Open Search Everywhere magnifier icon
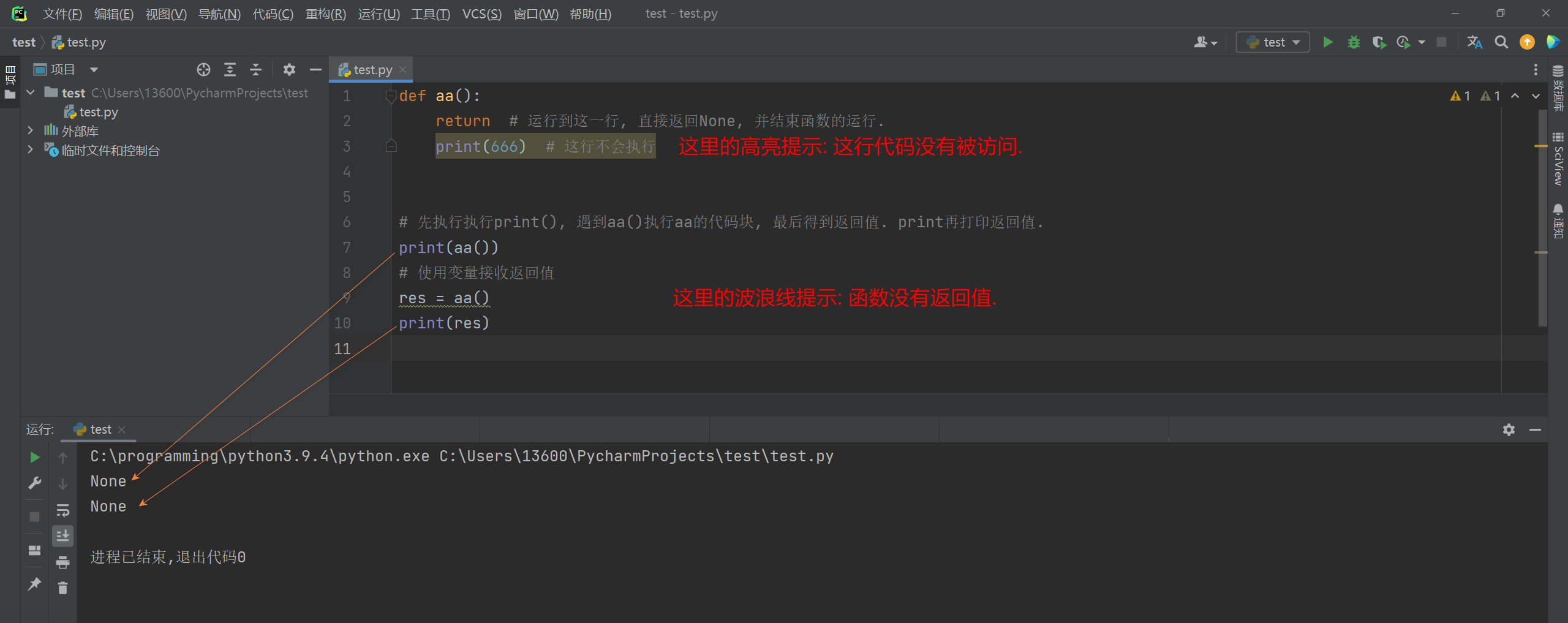 coord(1501,42)
